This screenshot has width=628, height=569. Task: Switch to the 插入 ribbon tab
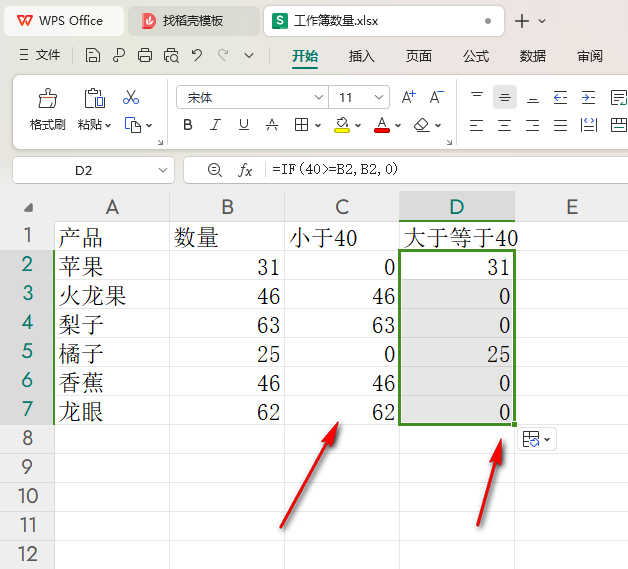(361, 56)
